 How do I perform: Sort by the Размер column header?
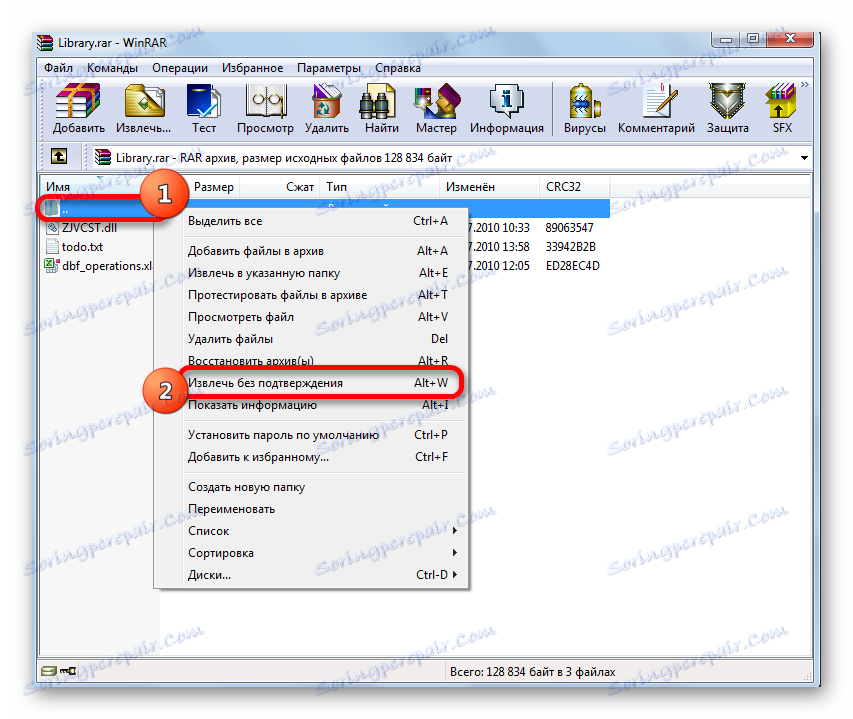click(x=214, y=187)
